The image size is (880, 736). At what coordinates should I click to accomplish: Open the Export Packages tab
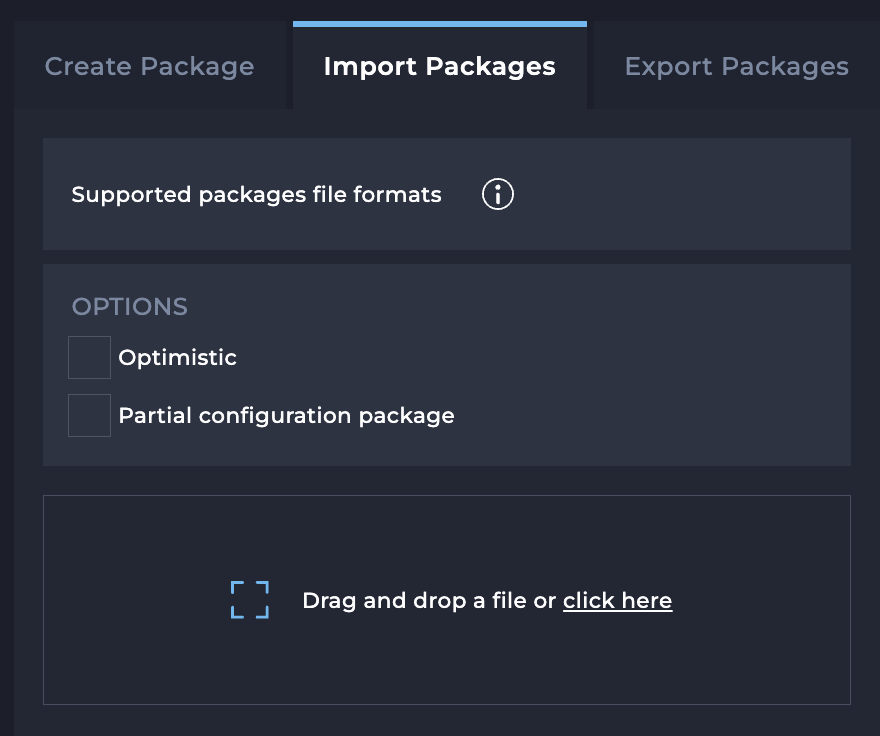736,66
